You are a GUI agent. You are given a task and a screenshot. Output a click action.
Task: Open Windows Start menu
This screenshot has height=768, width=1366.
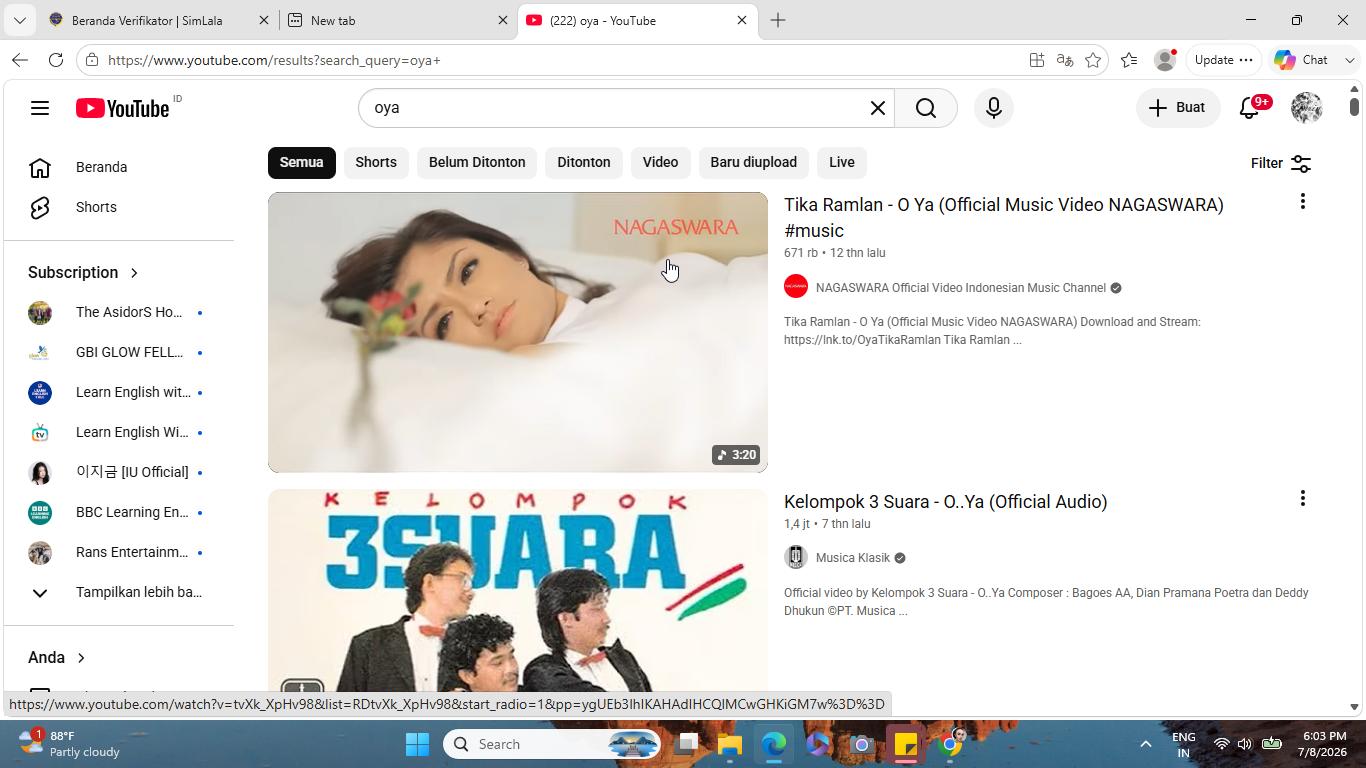click(418, 744)
